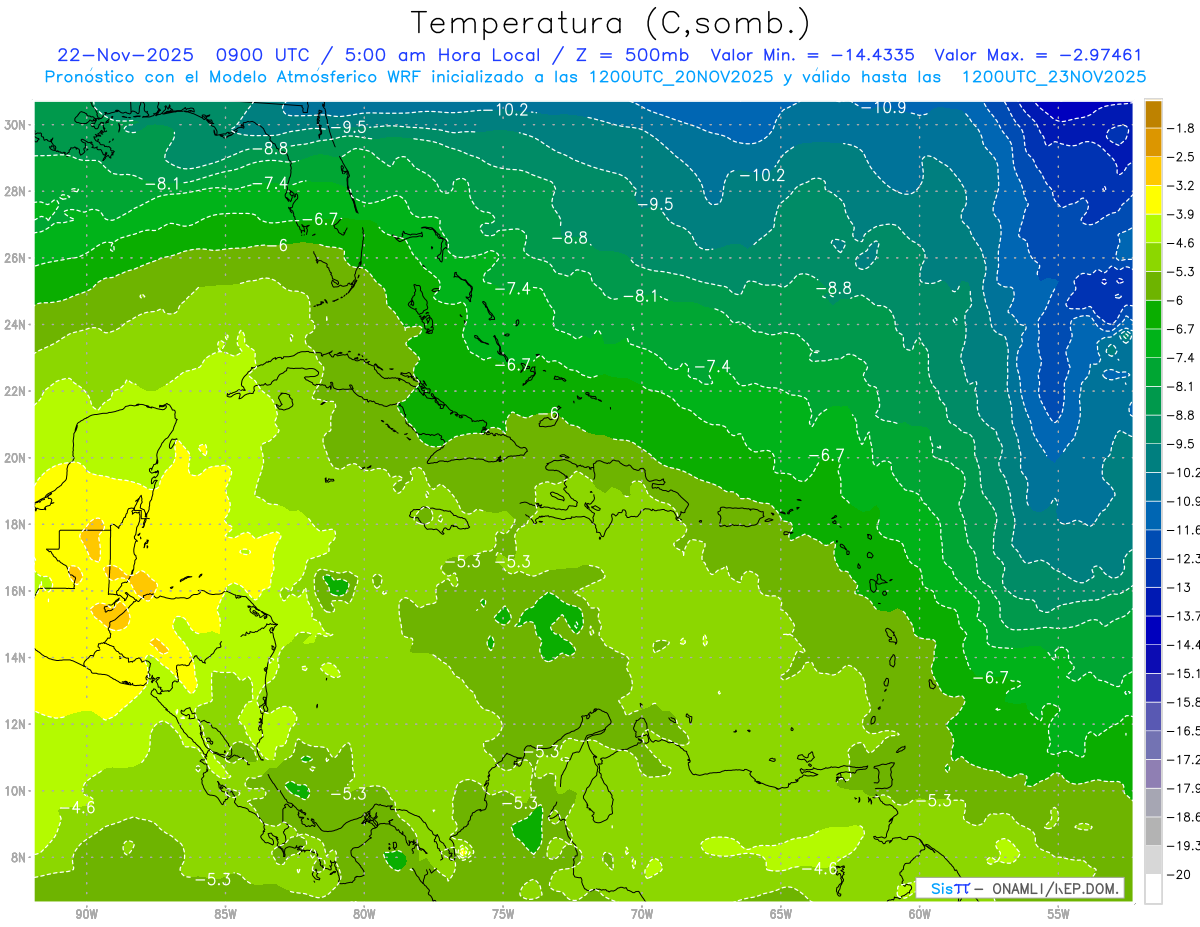1200x927 pixels.
Task: Click the navy swatch between -13.7 and -14.4
Action: pos(1153,630)
